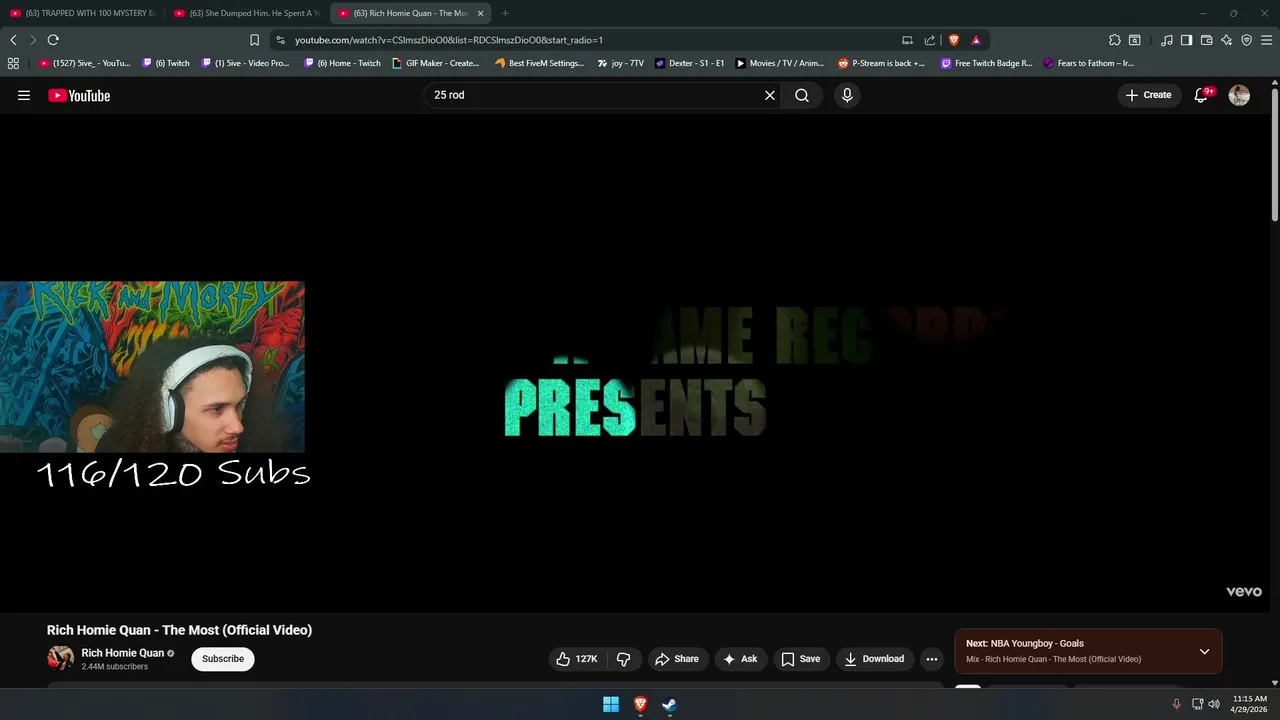Viewport: 1280px width, 720px height.
Task: Open Brave Shields lion icon
Action: [954, 40]
